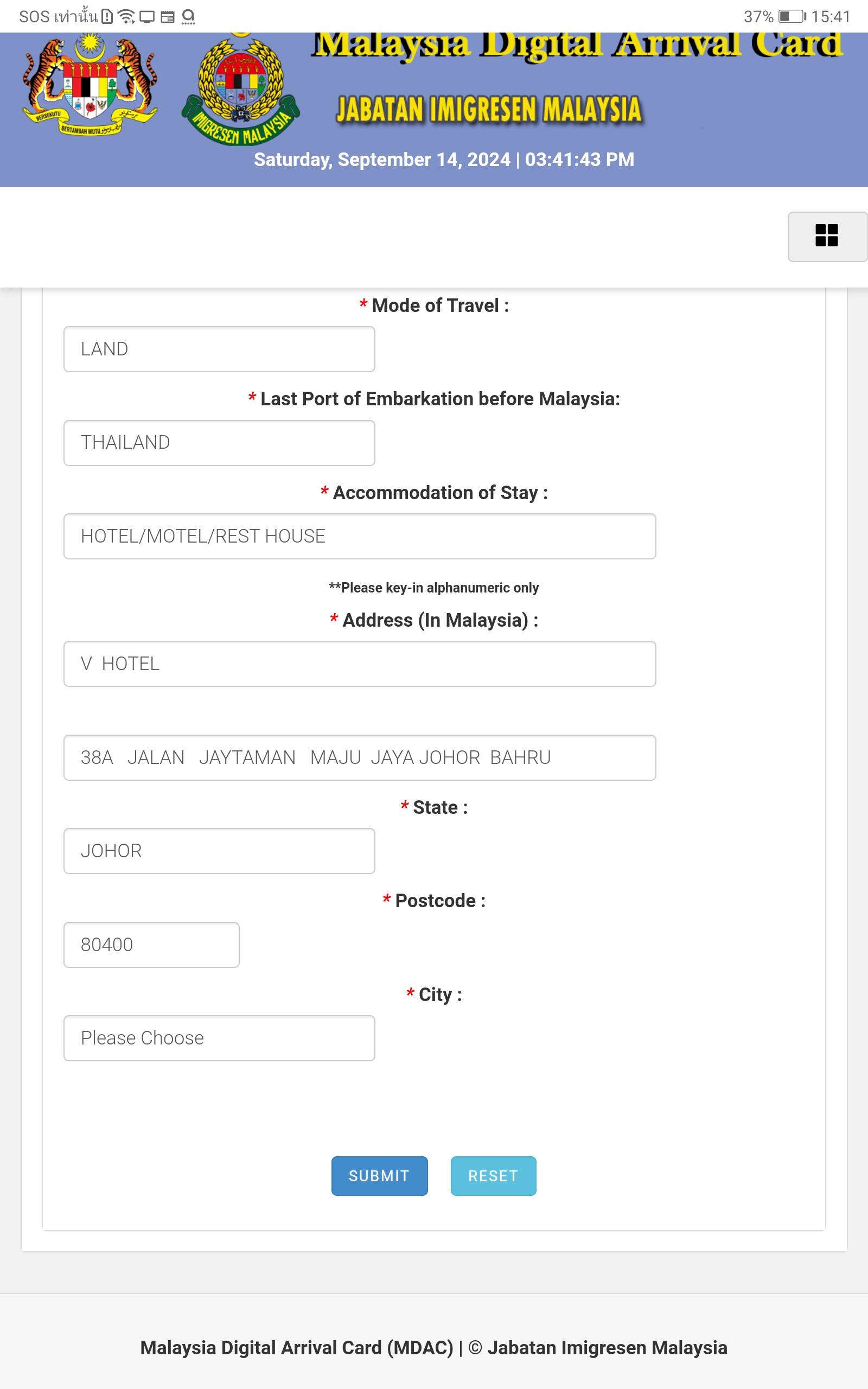This screenshot has width=868, height=1389.
Task: Tap the calendar notification icon
Action: point(168,17)
